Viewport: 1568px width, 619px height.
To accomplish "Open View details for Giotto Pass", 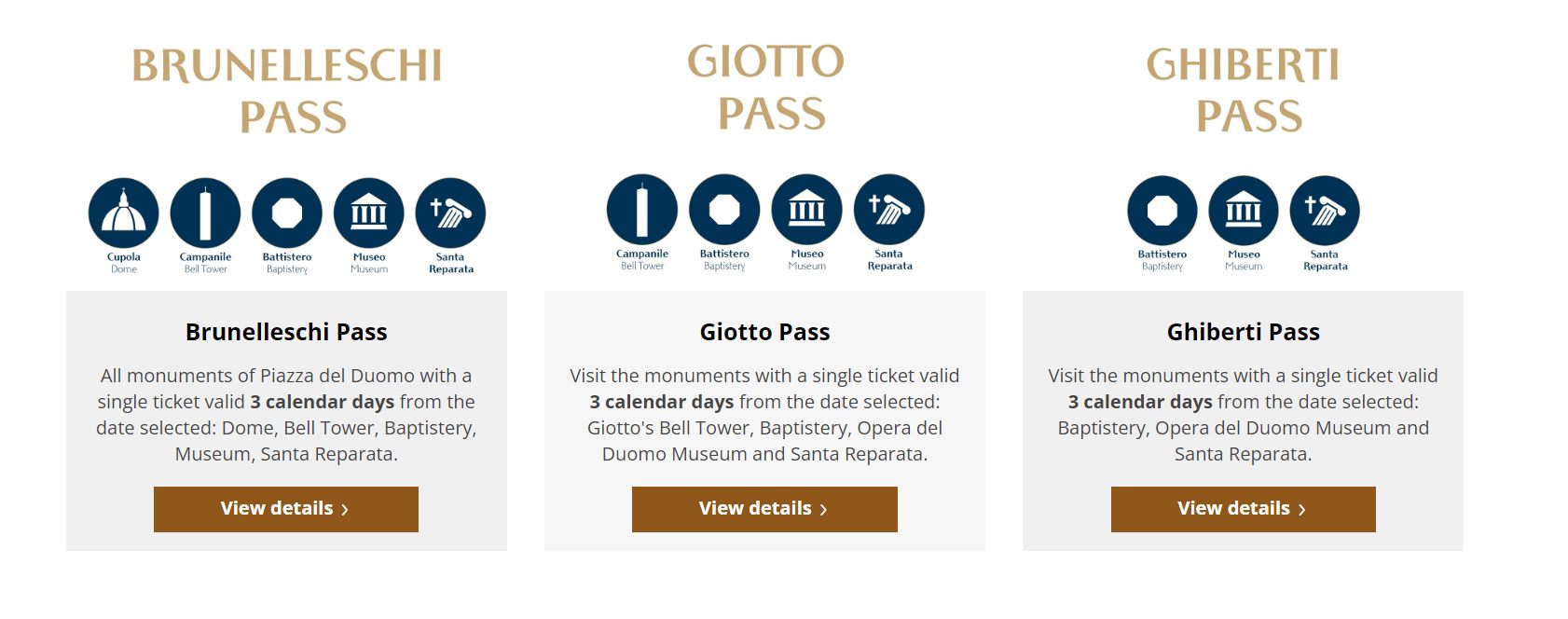I will coord(764,509).
